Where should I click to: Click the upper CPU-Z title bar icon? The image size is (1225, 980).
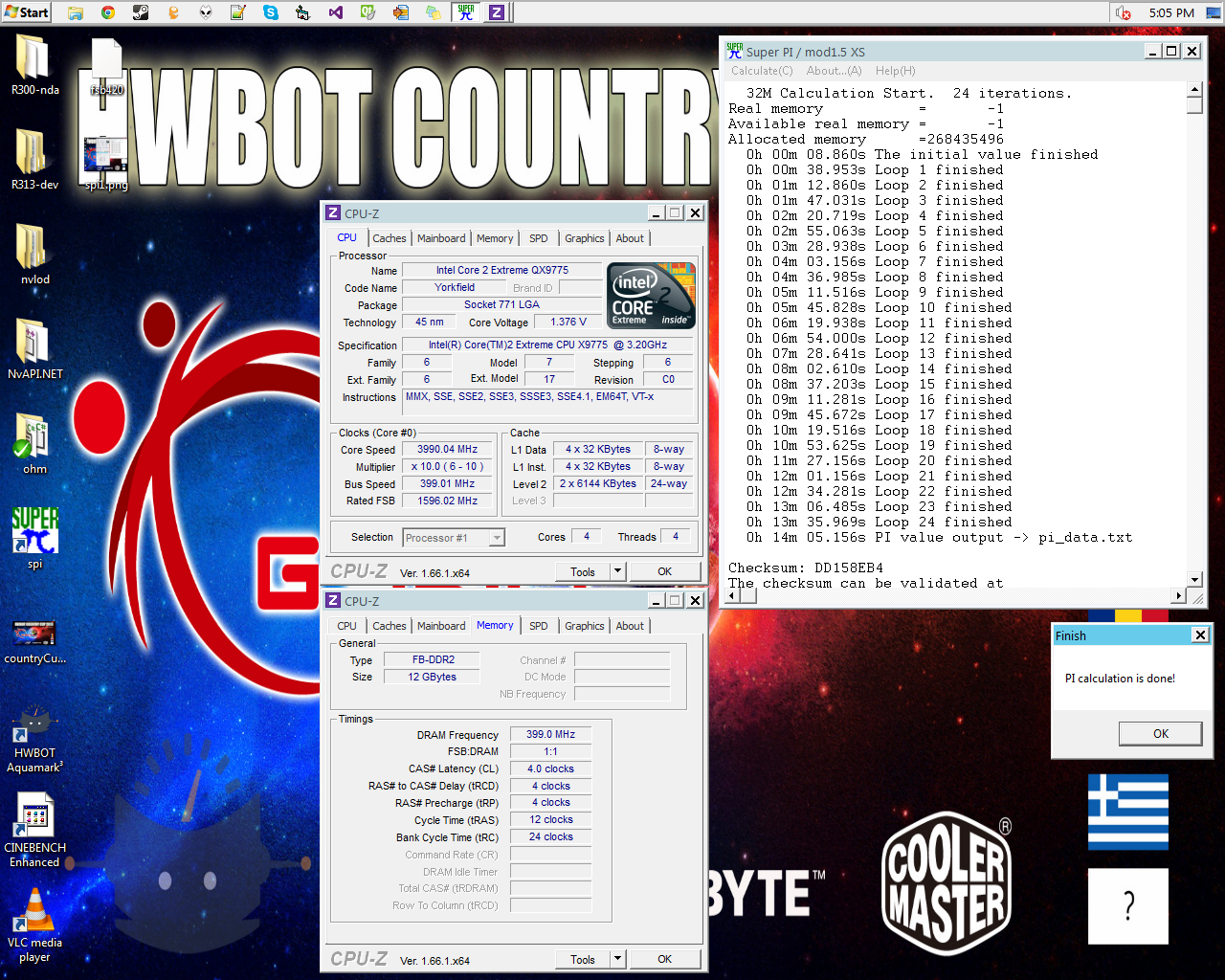click(x=333, y=213)
